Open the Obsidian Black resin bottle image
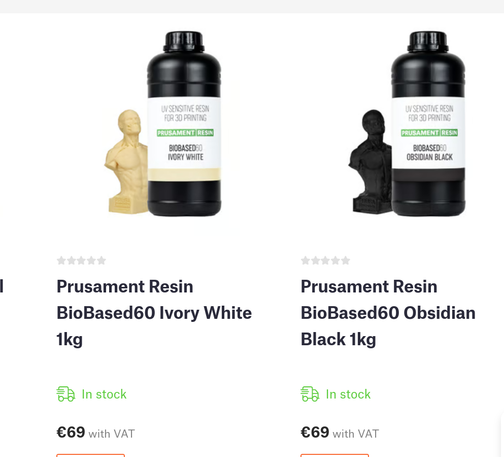 [x=428, y=124]
